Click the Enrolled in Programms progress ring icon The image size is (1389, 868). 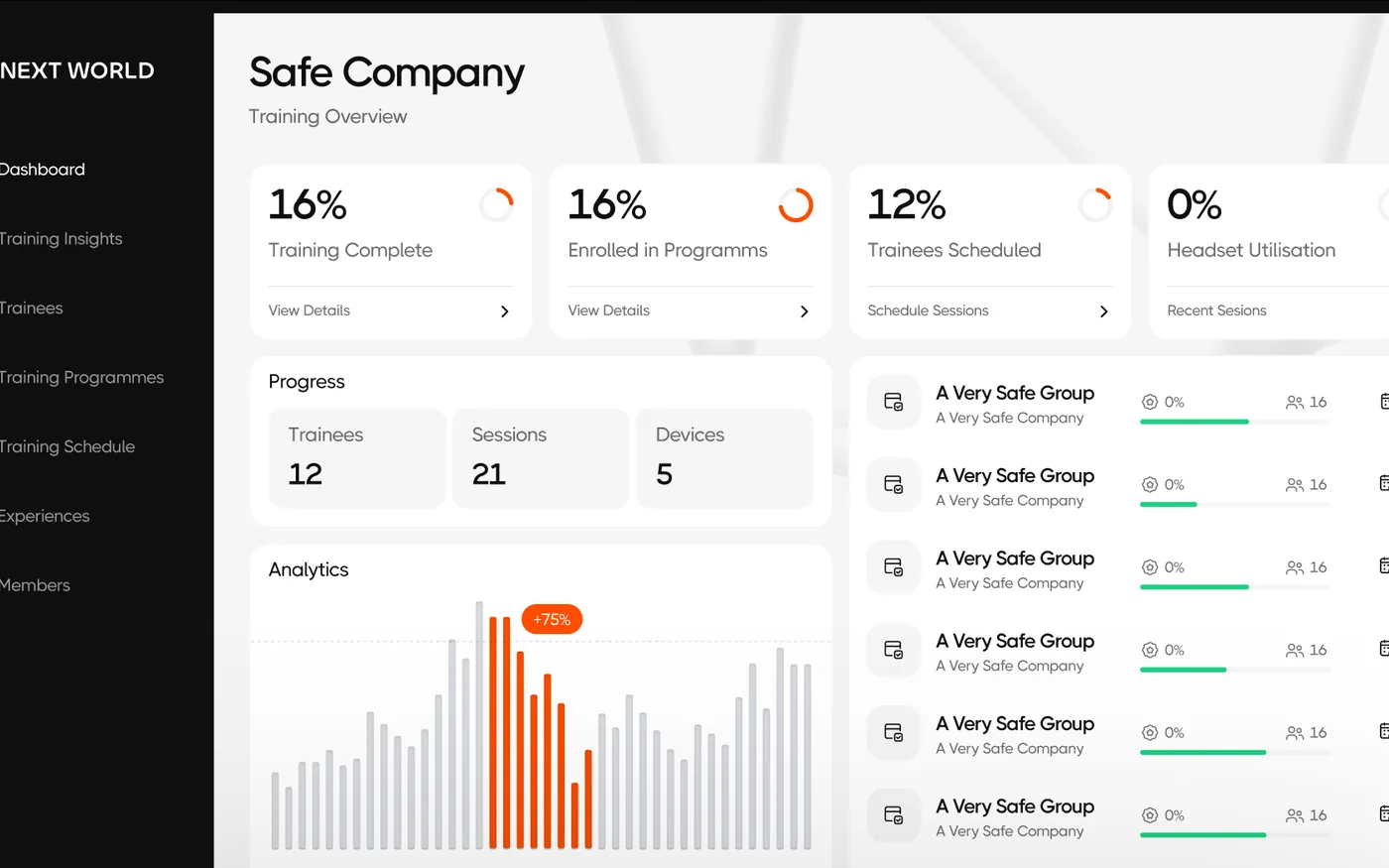(x=796, y=205)
